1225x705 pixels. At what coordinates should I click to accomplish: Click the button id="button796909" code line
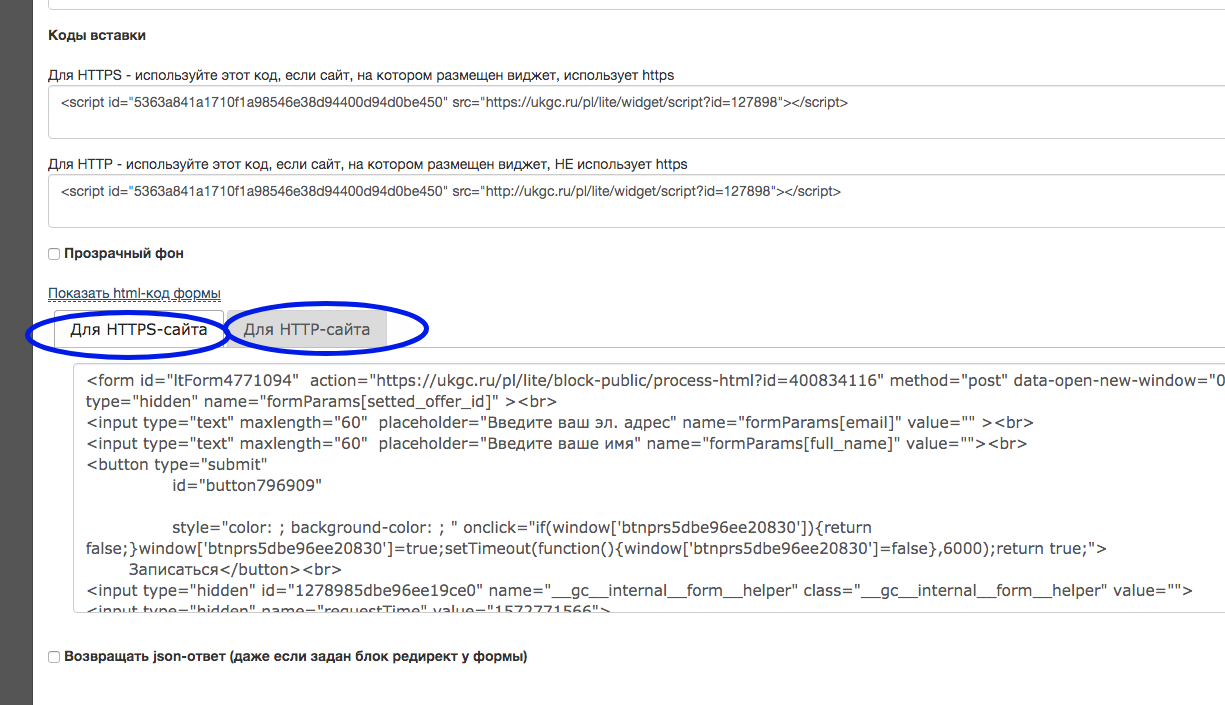coord(246,485)
